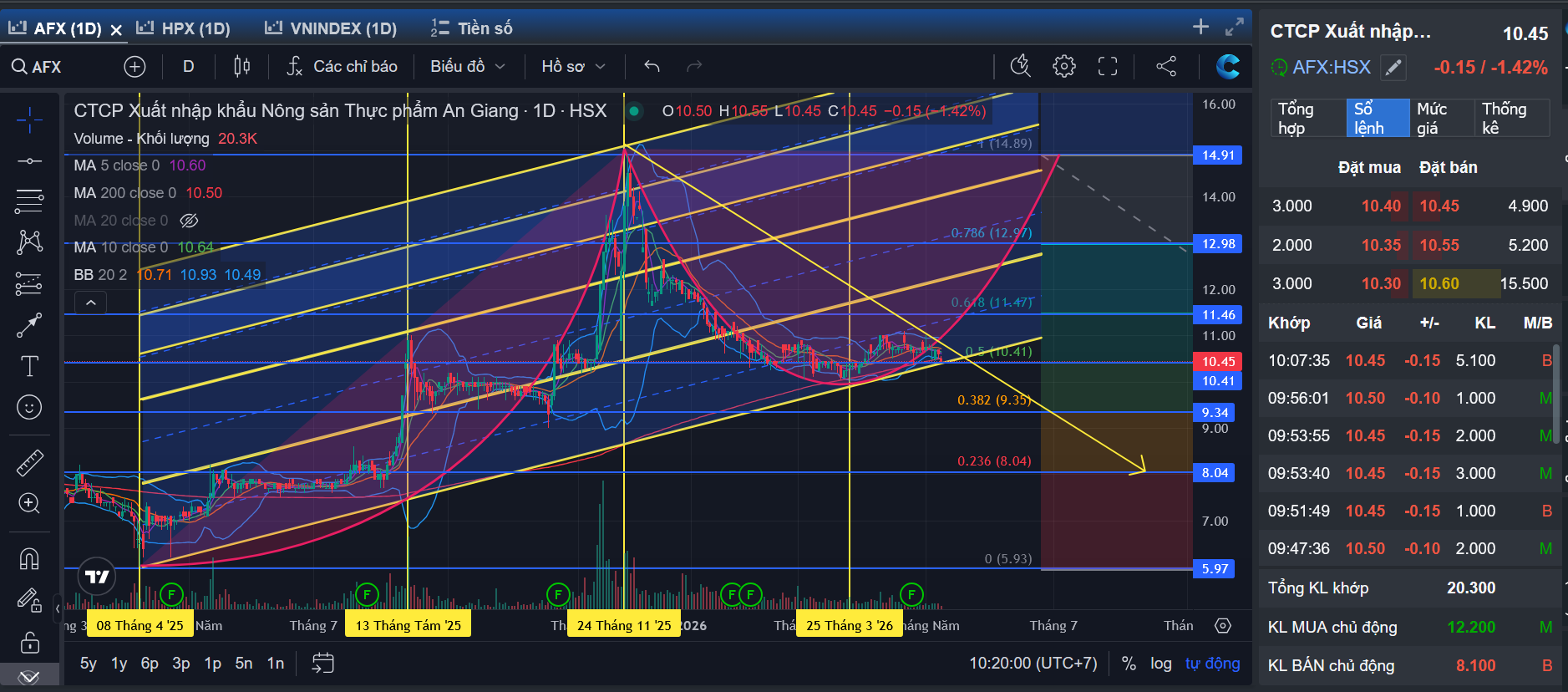Set the range to 1p
The image size is (1568, 692).
(213, 664)
